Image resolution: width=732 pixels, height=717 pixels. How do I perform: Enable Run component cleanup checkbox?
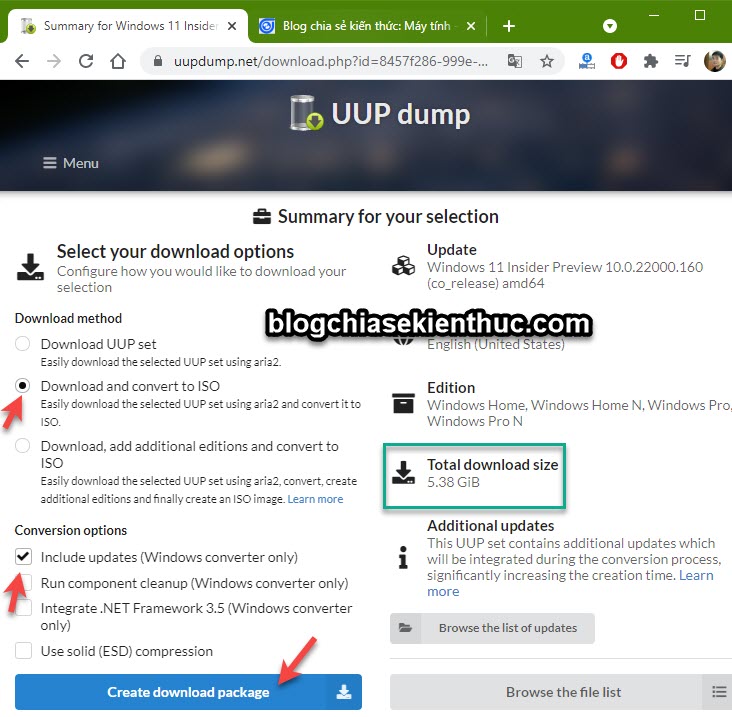point(23,583)
